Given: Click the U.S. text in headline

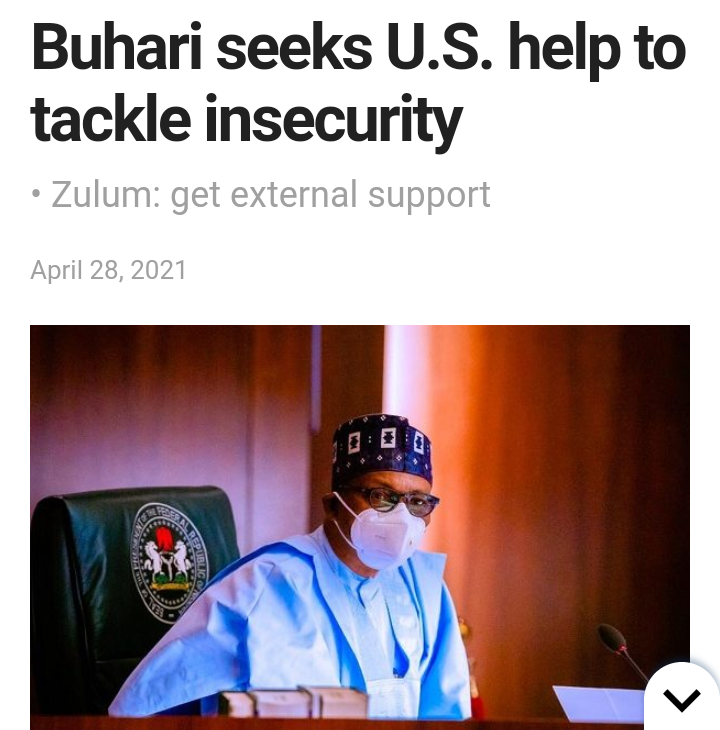Looking at the screenshot, I should pos(439,49).
